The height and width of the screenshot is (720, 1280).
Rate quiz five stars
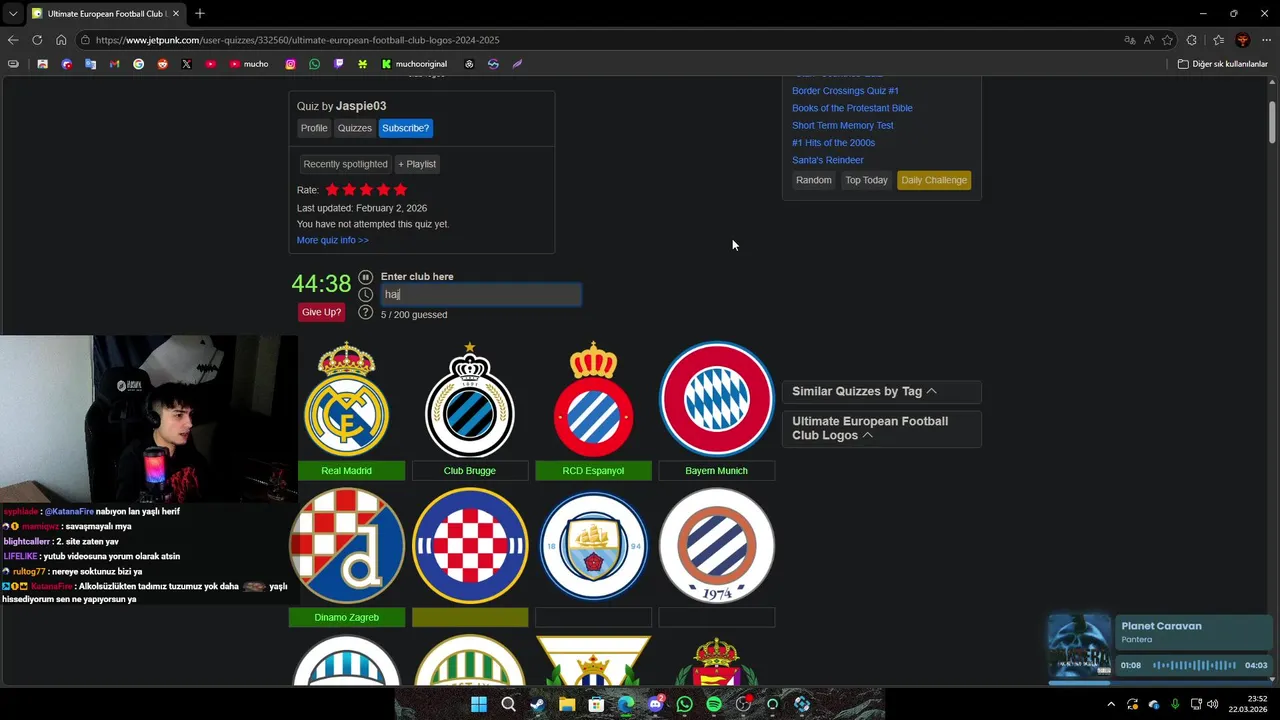click(400, 189)
